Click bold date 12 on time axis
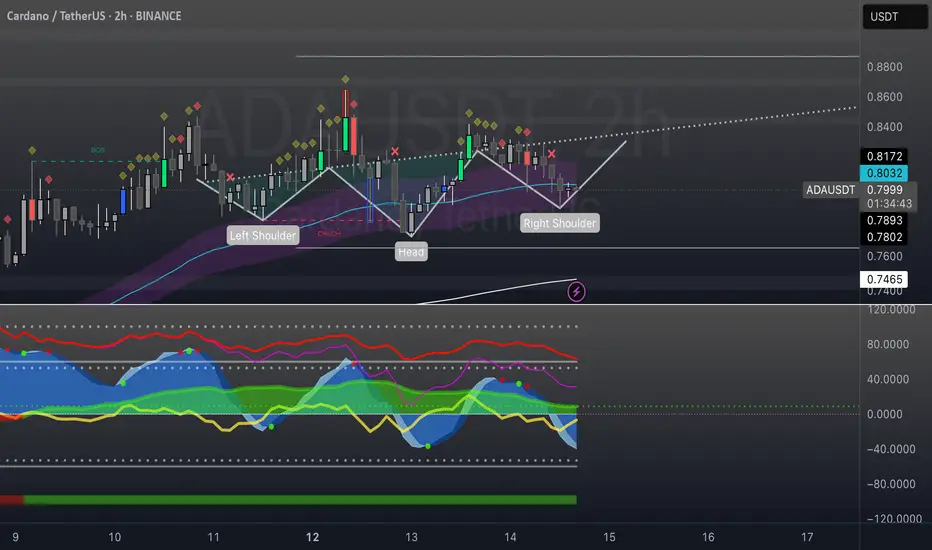 point(313,538)
